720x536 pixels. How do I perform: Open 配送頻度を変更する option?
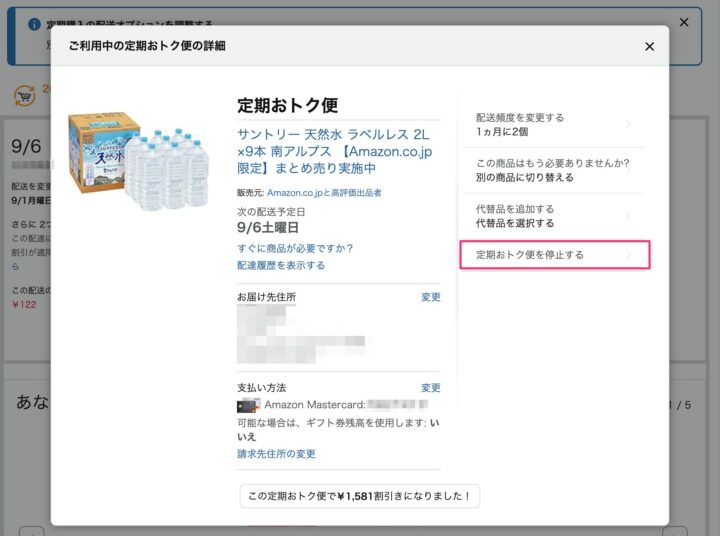553,124
